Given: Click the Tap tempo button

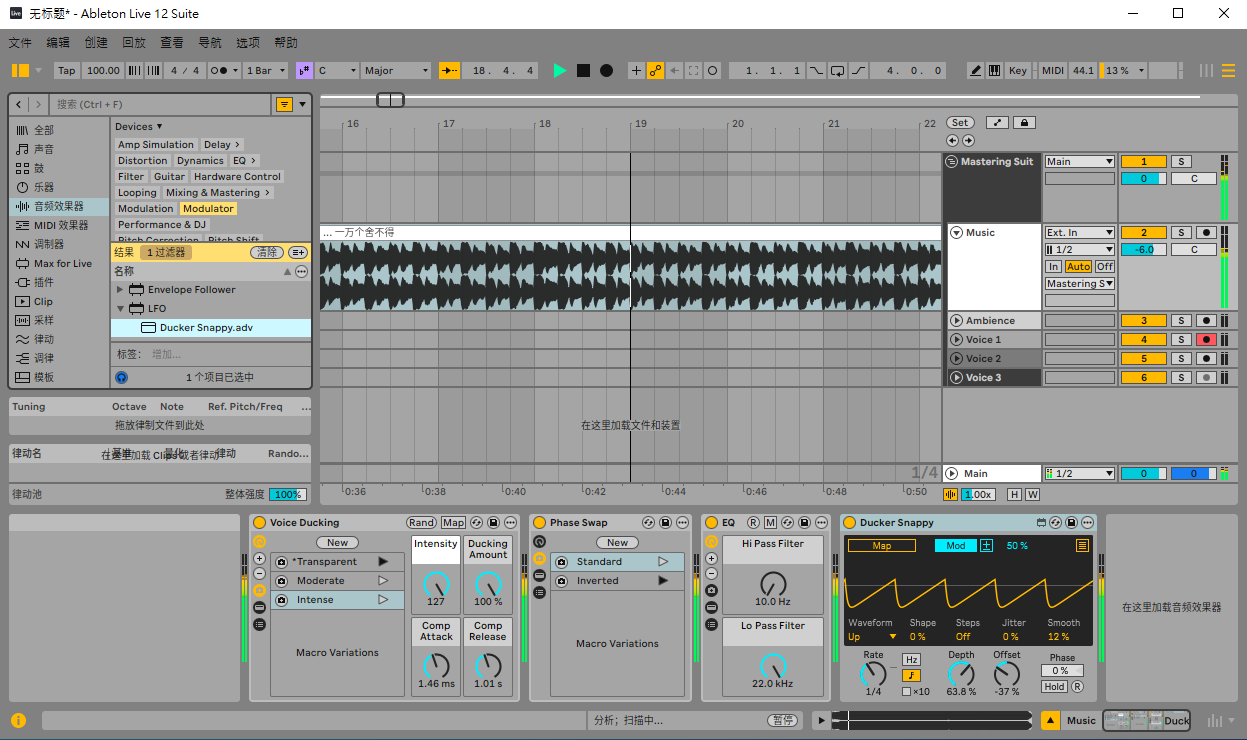Looking at the screenshot, I should 66,71.
